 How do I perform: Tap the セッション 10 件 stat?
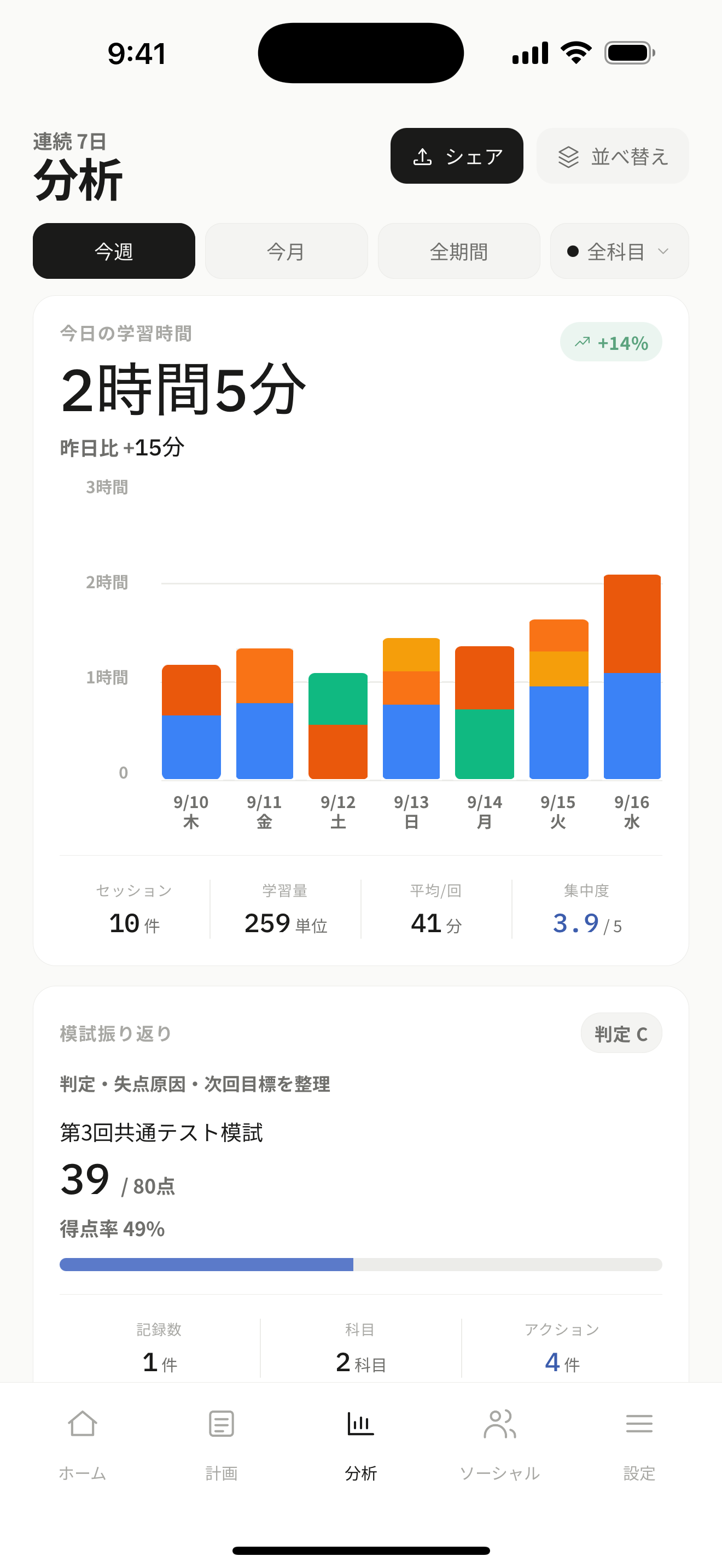click(134, 909)
